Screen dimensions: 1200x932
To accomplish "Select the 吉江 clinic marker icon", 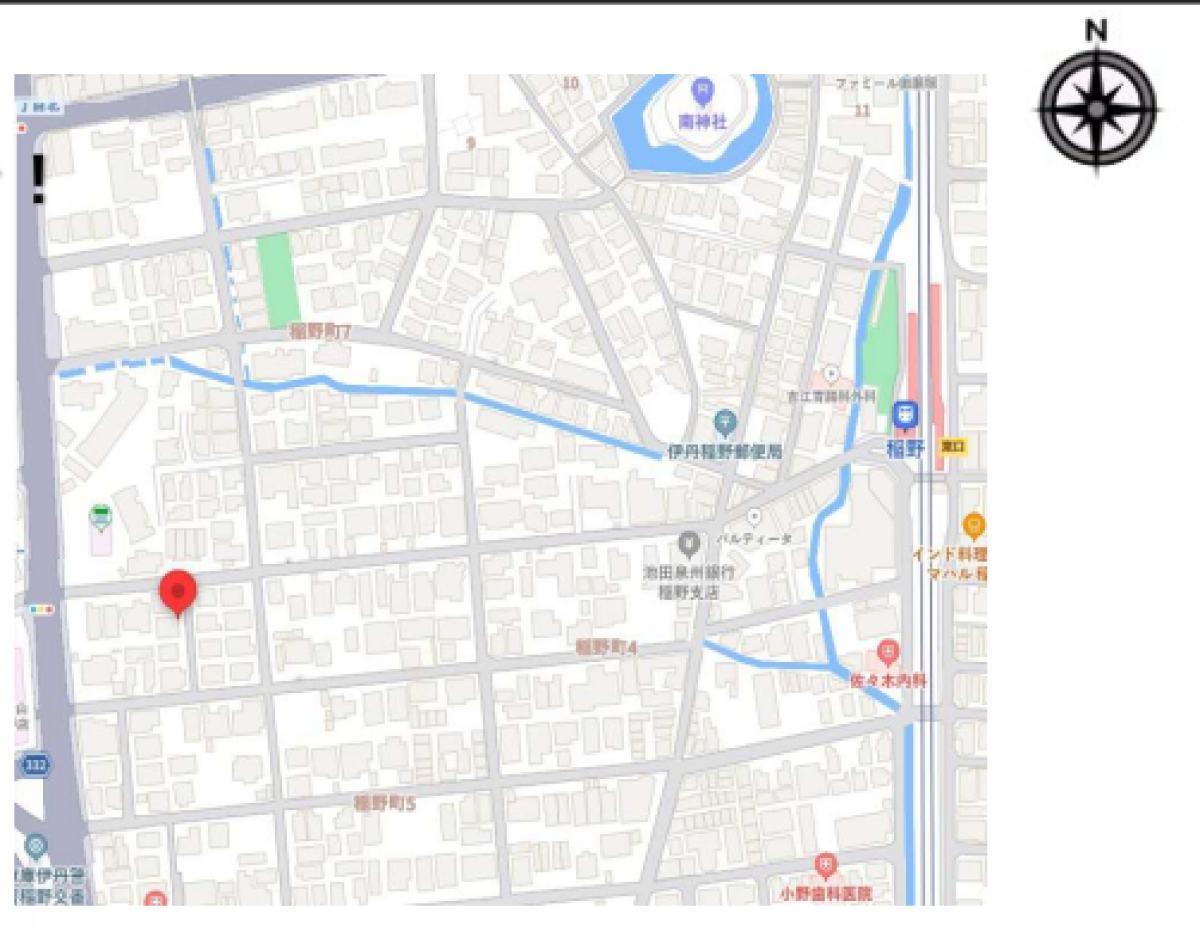I will coord(832,375).
